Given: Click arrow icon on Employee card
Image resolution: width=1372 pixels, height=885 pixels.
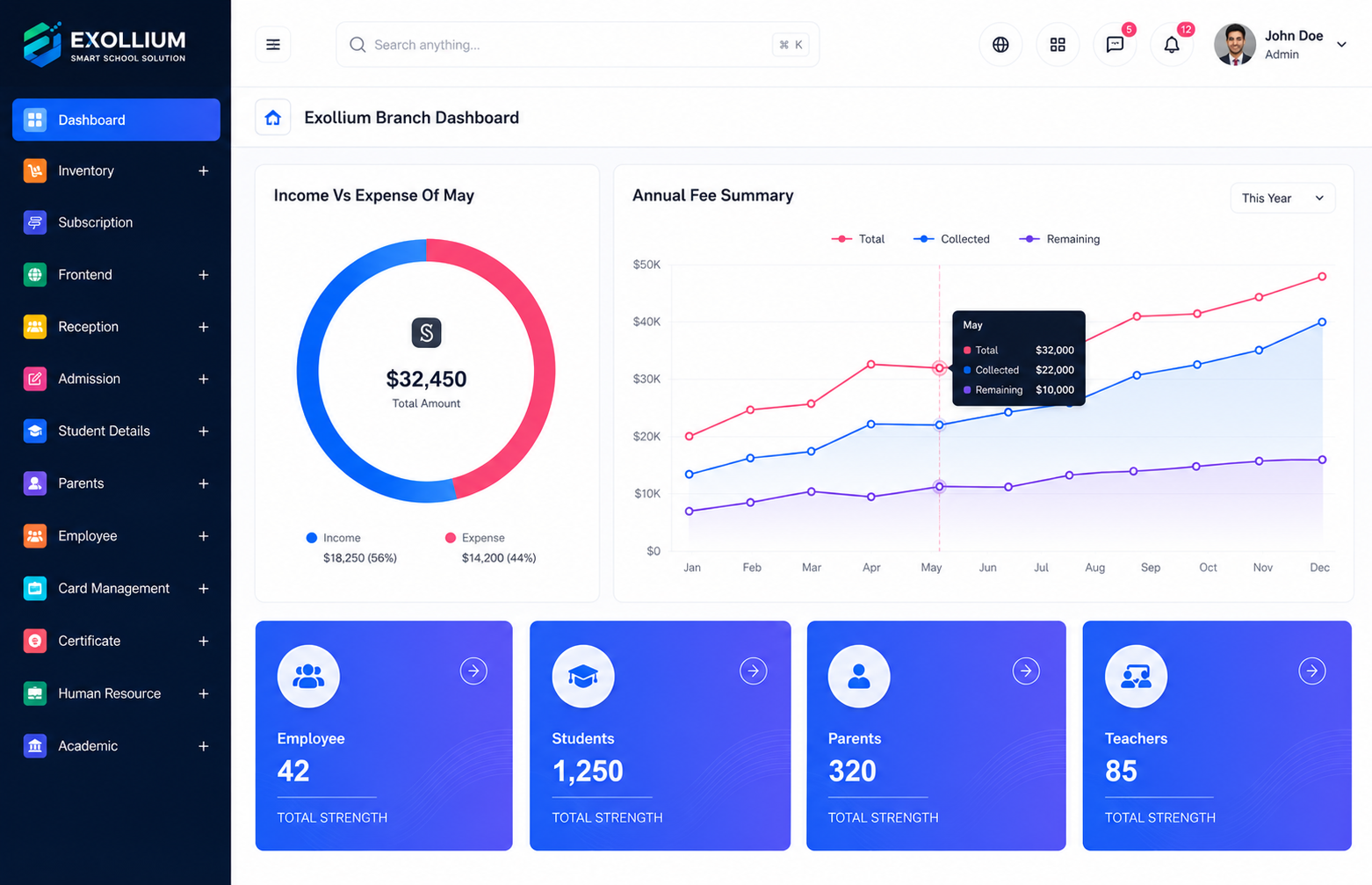Looking at the screenshot, I should pyautogui.click(x=473, y=671).
